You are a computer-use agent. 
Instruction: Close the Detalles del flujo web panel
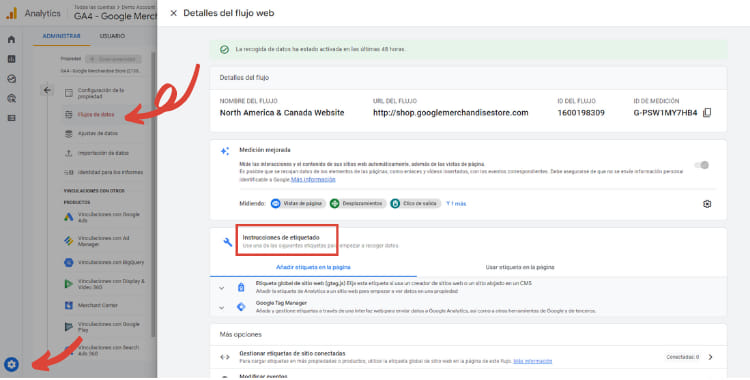point(173,13)
